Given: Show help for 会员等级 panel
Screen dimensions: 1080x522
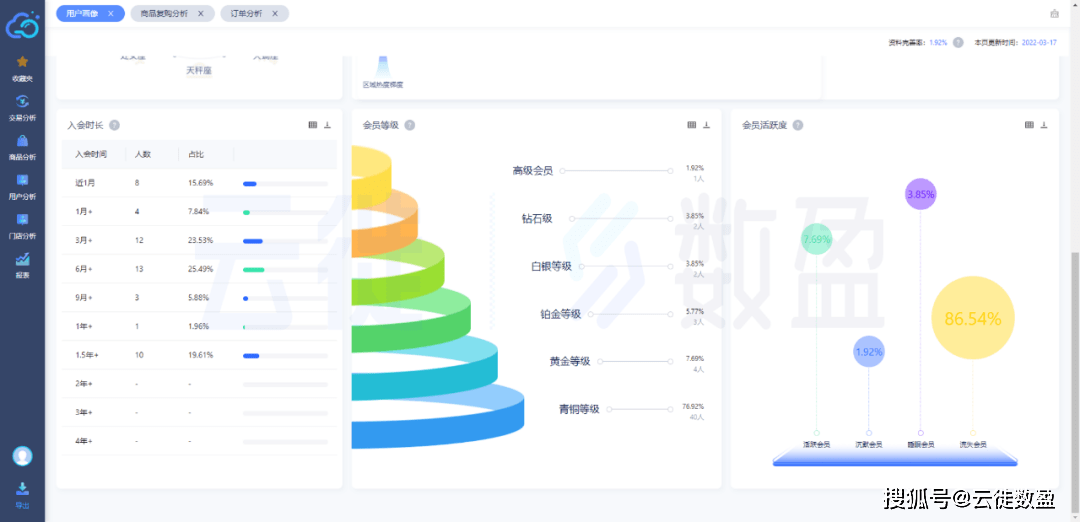Looking at the screenshot, I should click(410, 125).
